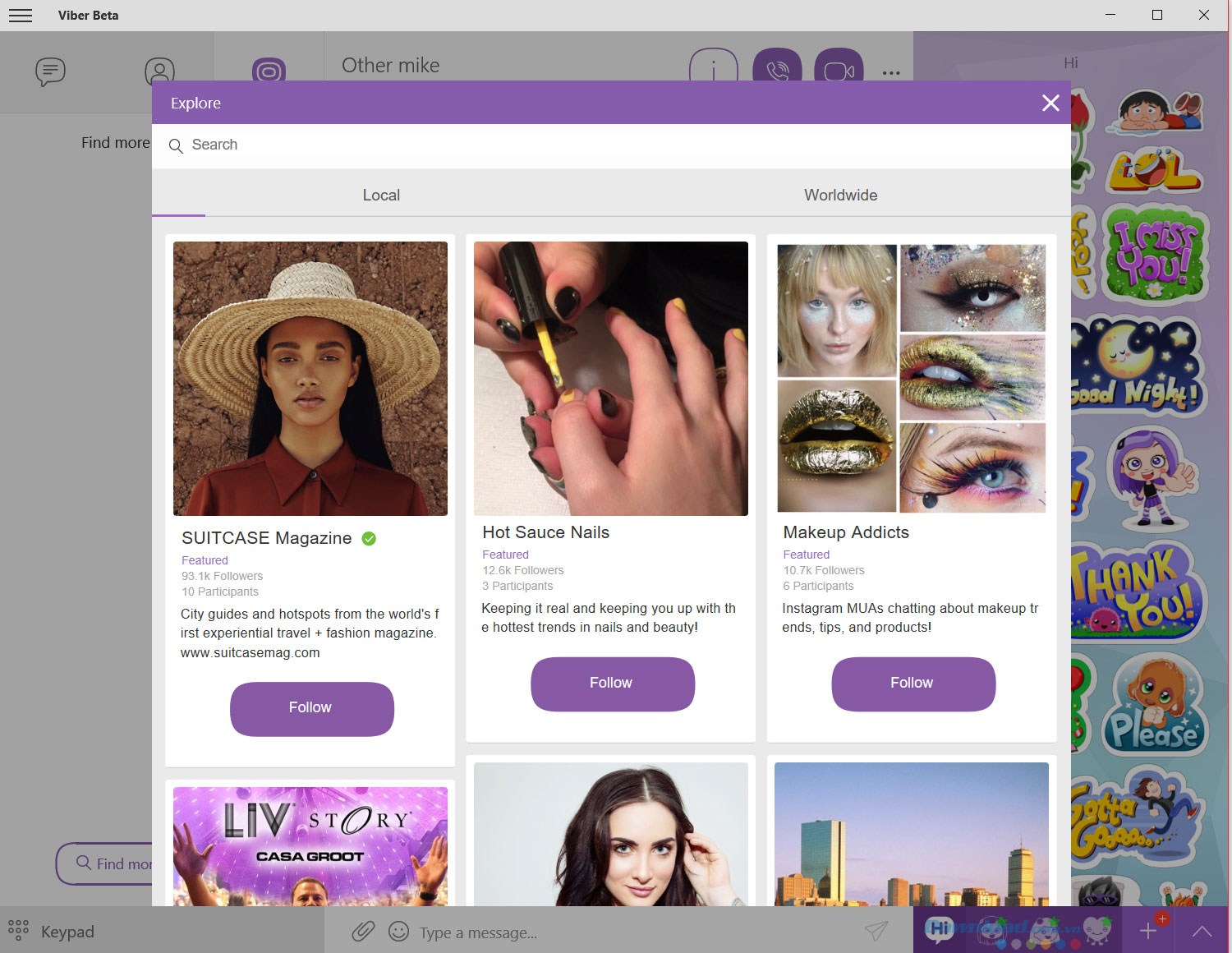Add a sticker pack with plus icon
1232x953 pixels.
tap(1149, 930)
